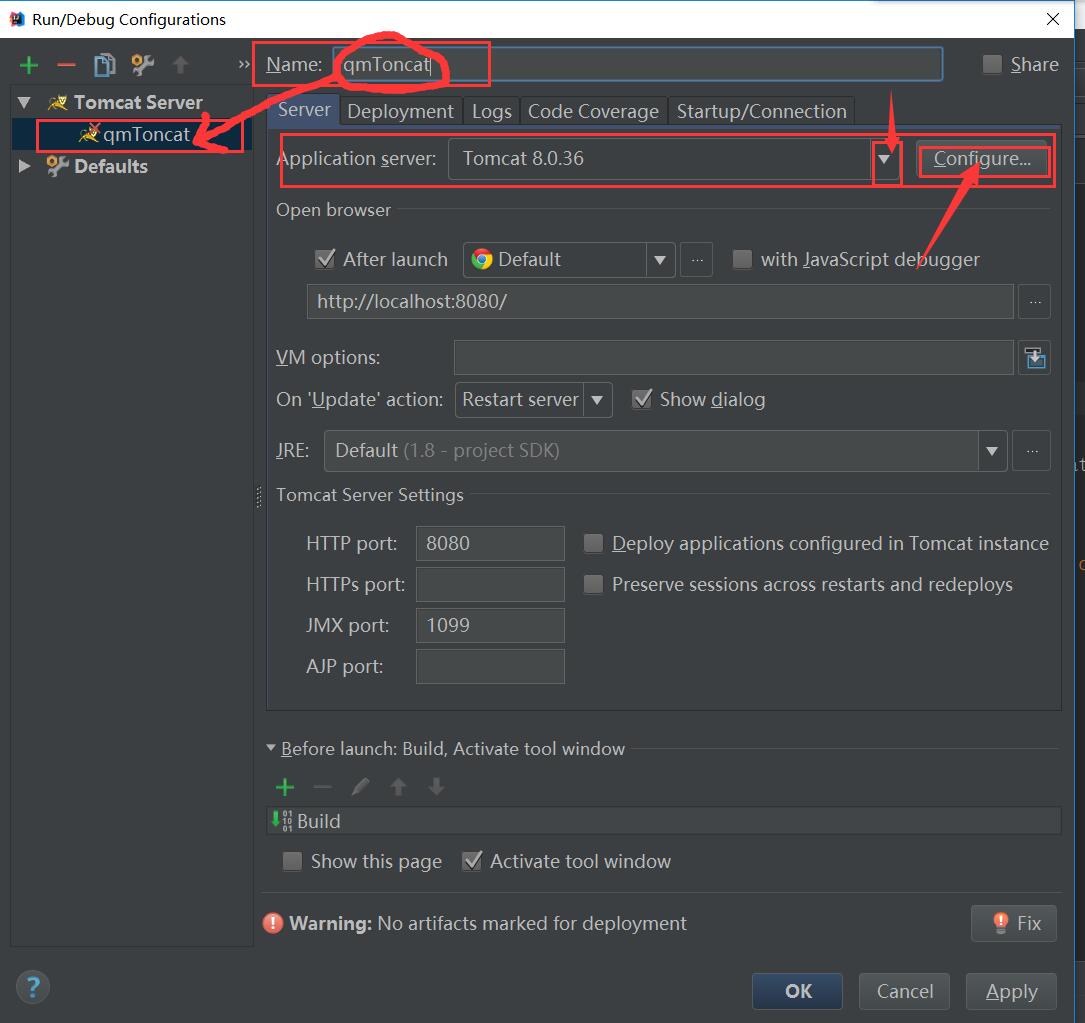1085x1023 pixels.
Task: Toggle the Share checkbox
Action: 992,64
